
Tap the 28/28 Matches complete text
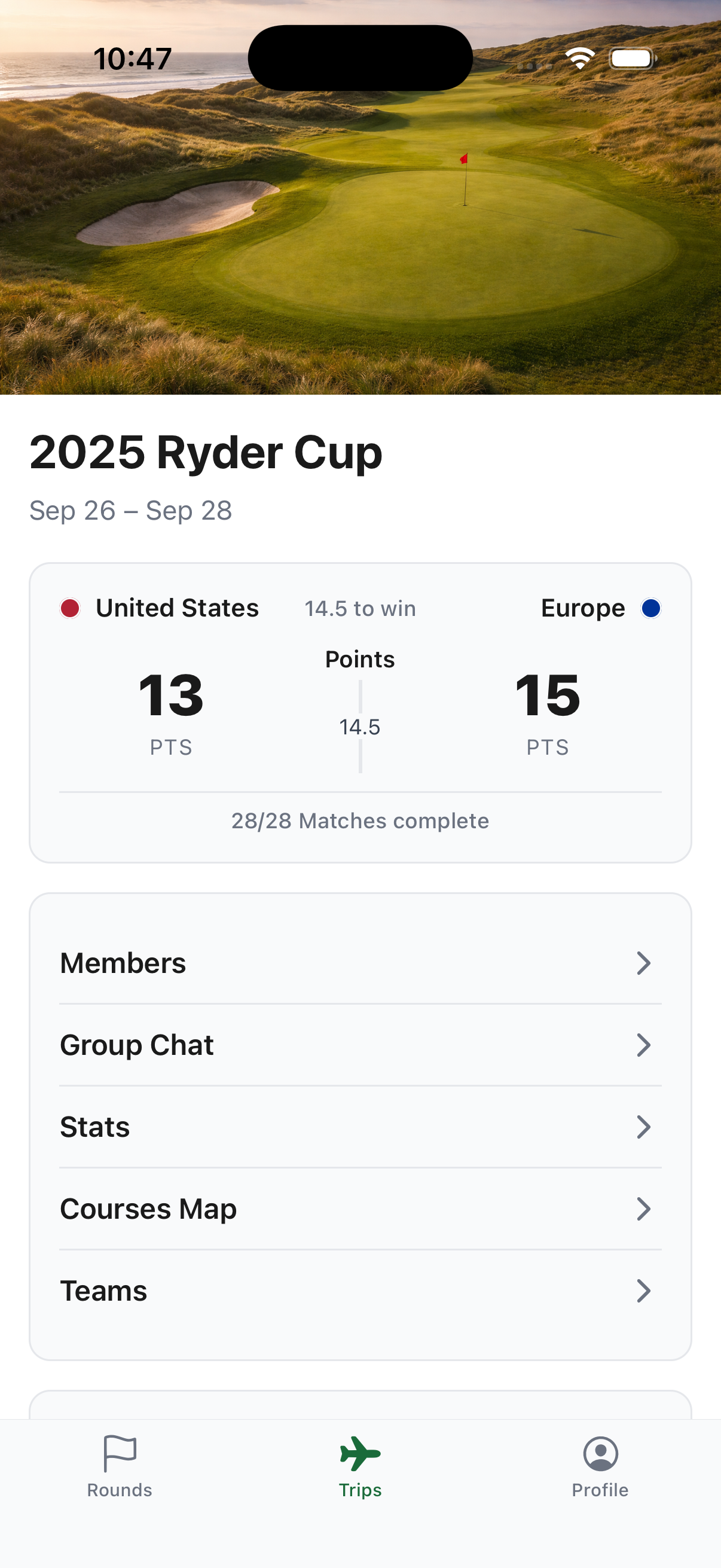click(x=360, y=821)
